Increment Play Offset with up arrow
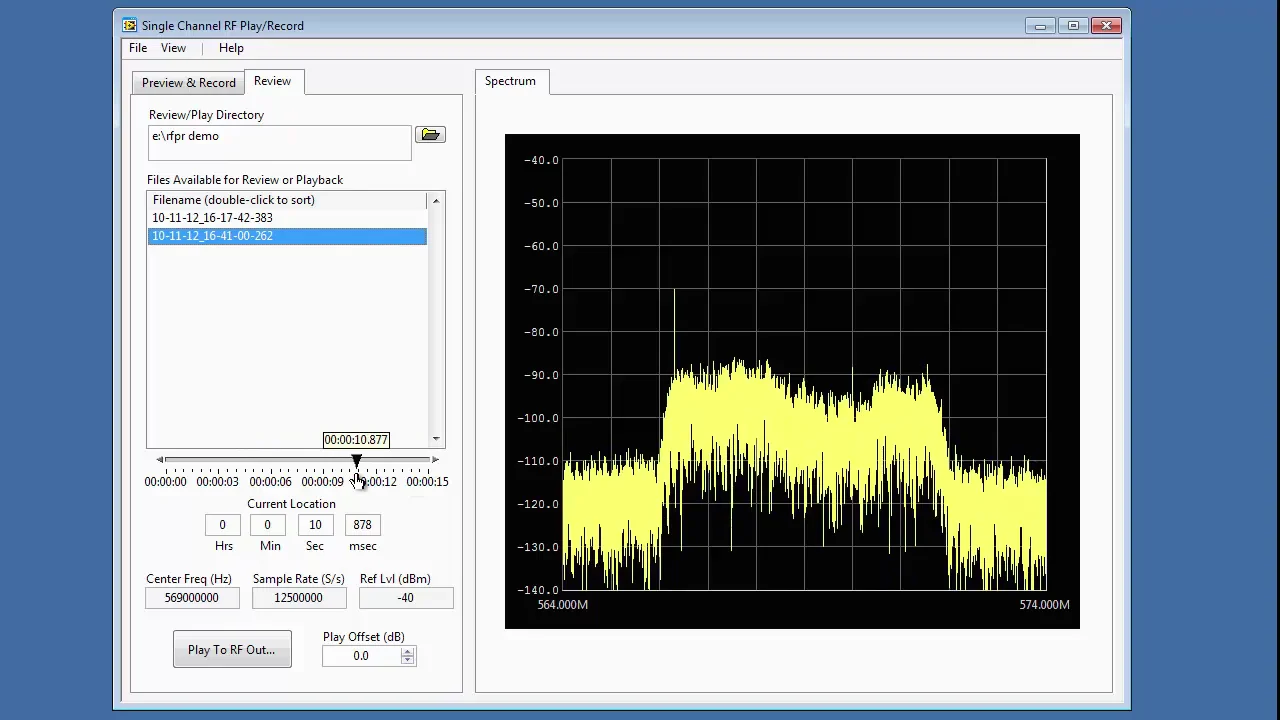Image resolution: width=1280 pixels, height=720 pixels. click(x=407, y=651)
